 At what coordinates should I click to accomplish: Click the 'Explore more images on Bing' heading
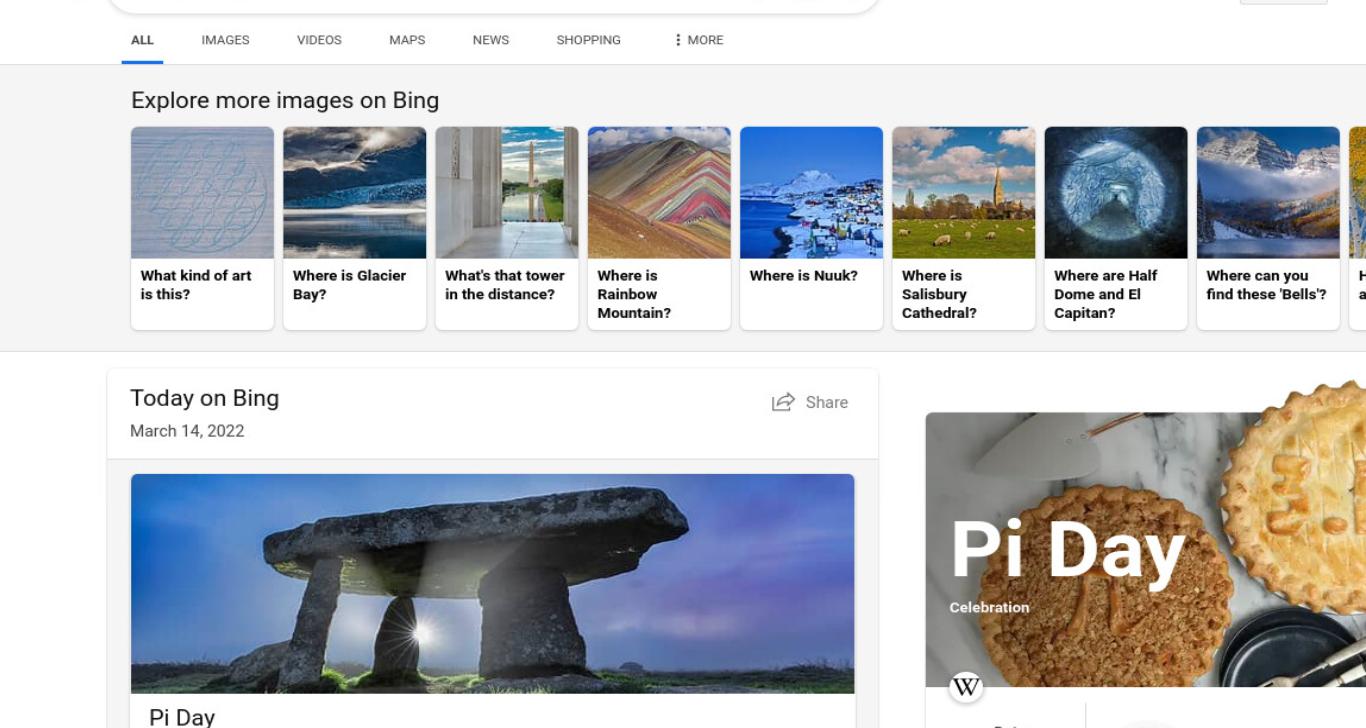[285, 100]
